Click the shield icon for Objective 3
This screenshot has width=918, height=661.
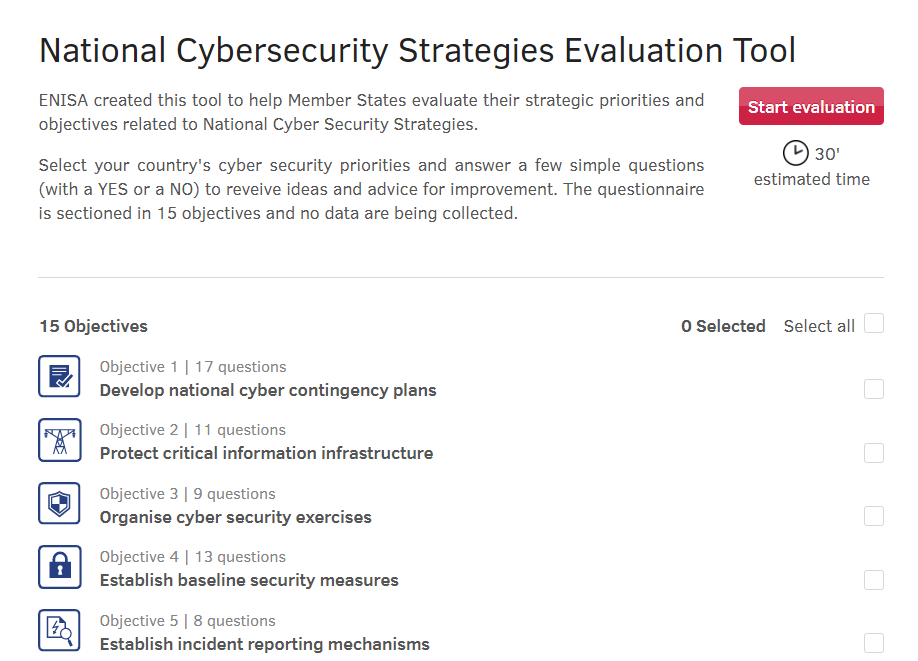point(59,503)
